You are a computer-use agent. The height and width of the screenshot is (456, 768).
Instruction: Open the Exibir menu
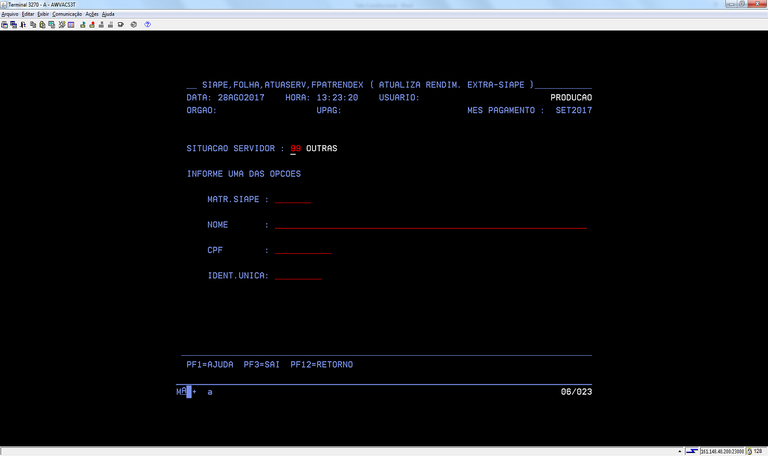[x=43, y=14]
